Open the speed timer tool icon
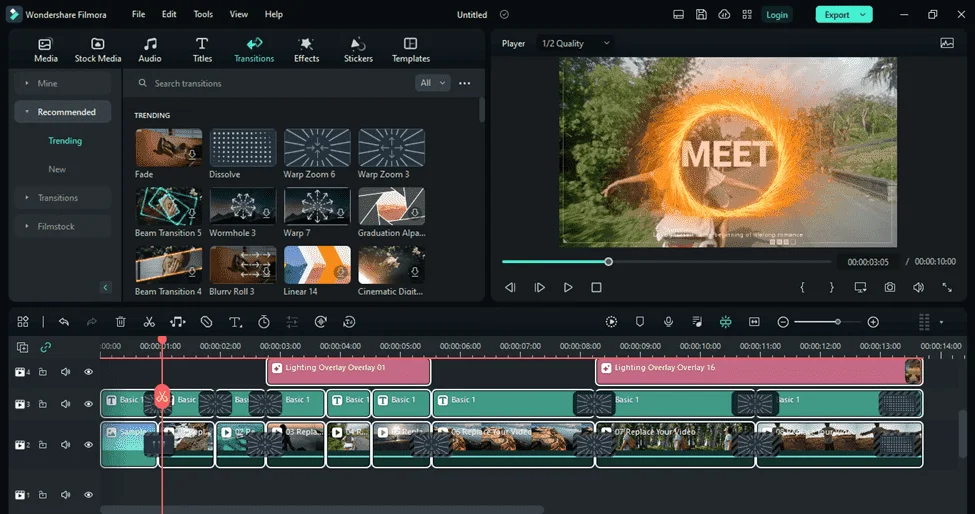 pyautogui.click(x=264, y=322)
